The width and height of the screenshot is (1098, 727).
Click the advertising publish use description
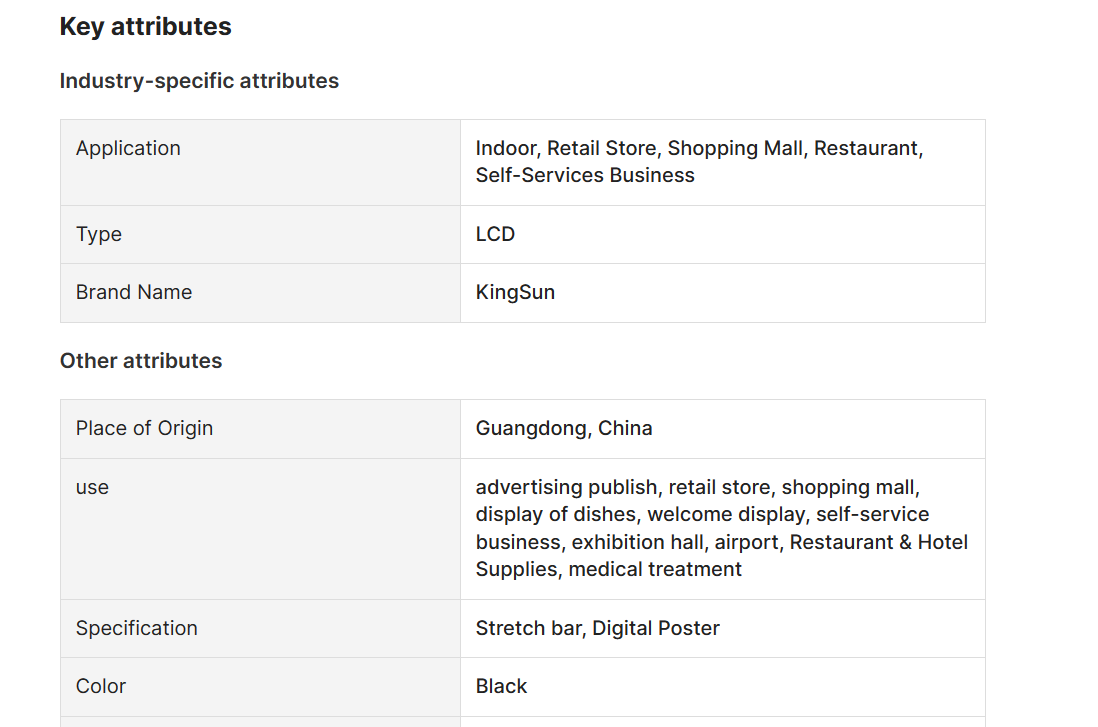pyautogui.click(x=721, y=528)
